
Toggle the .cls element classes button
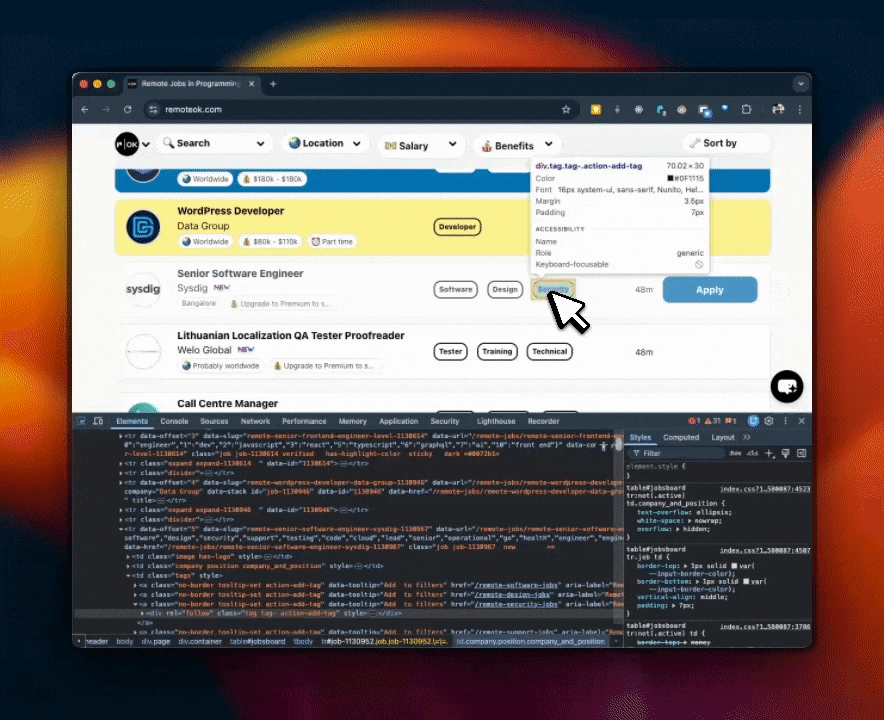[751, 453]
